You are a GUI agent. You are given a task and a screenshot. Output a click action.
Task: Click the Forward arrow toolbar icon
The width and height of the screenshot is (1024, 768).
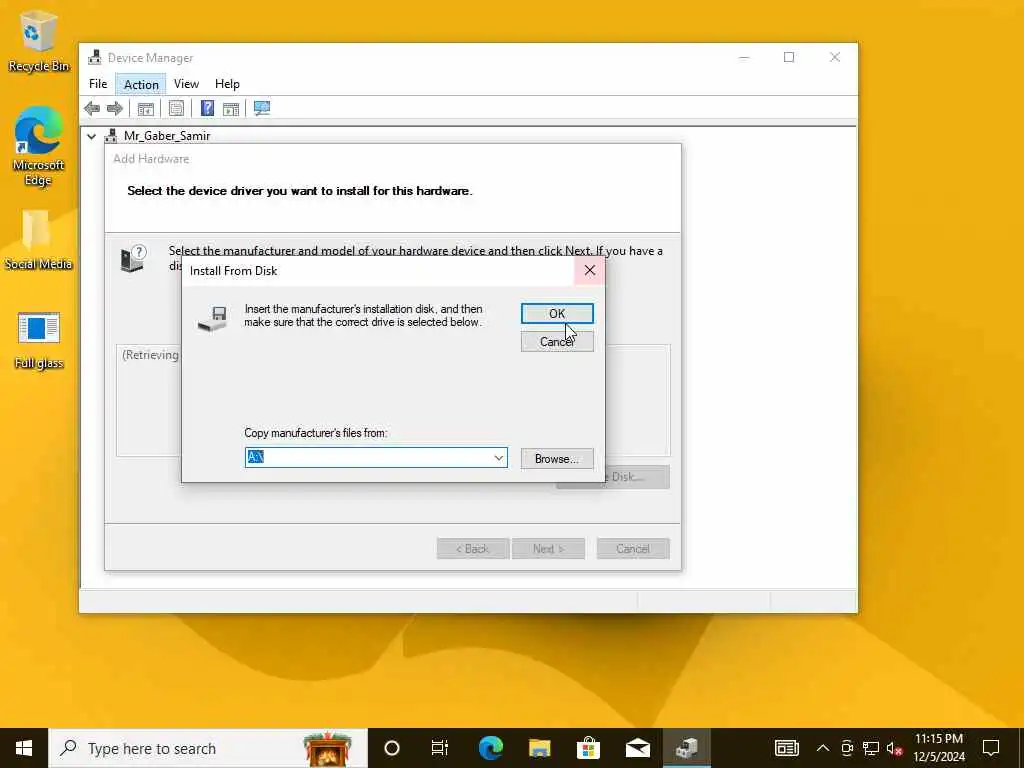coord(115,108)
